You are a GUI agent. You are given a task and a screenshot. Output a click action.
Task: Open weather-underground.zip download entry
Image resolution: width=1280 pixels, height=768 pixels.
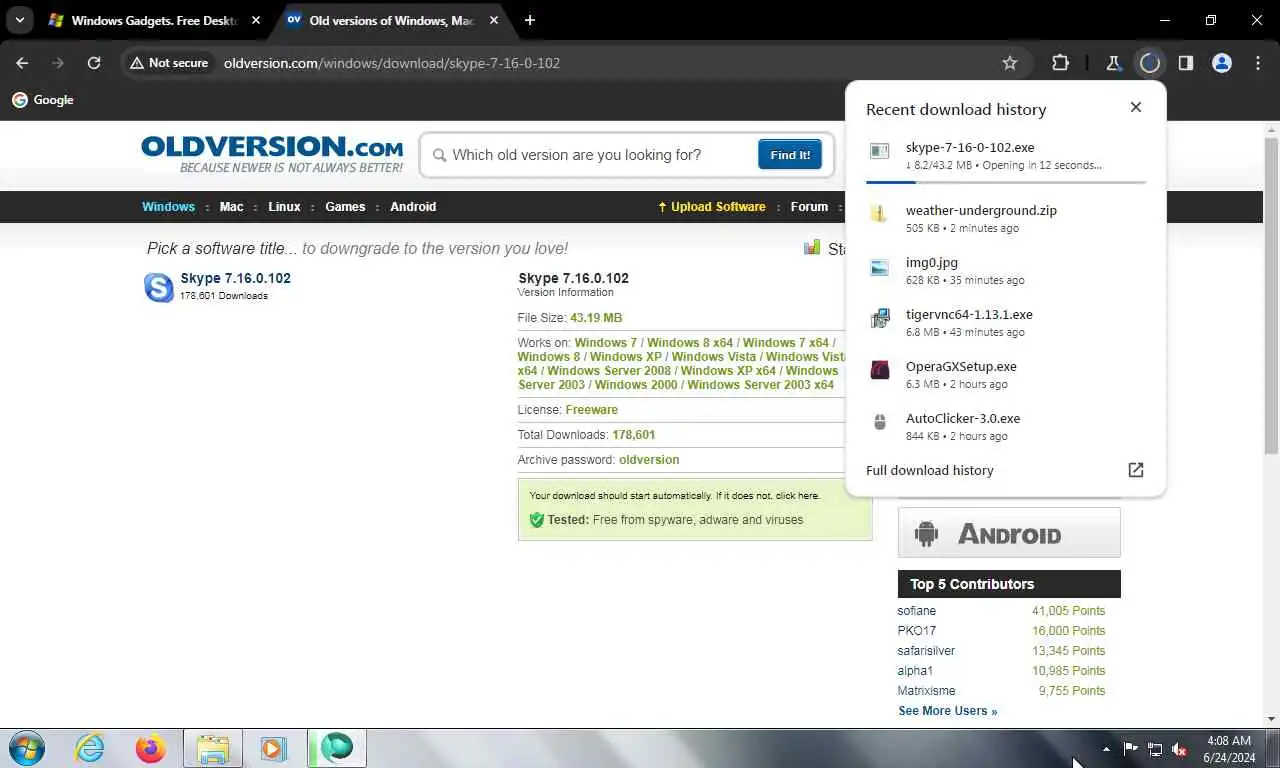coord(1005,218)
